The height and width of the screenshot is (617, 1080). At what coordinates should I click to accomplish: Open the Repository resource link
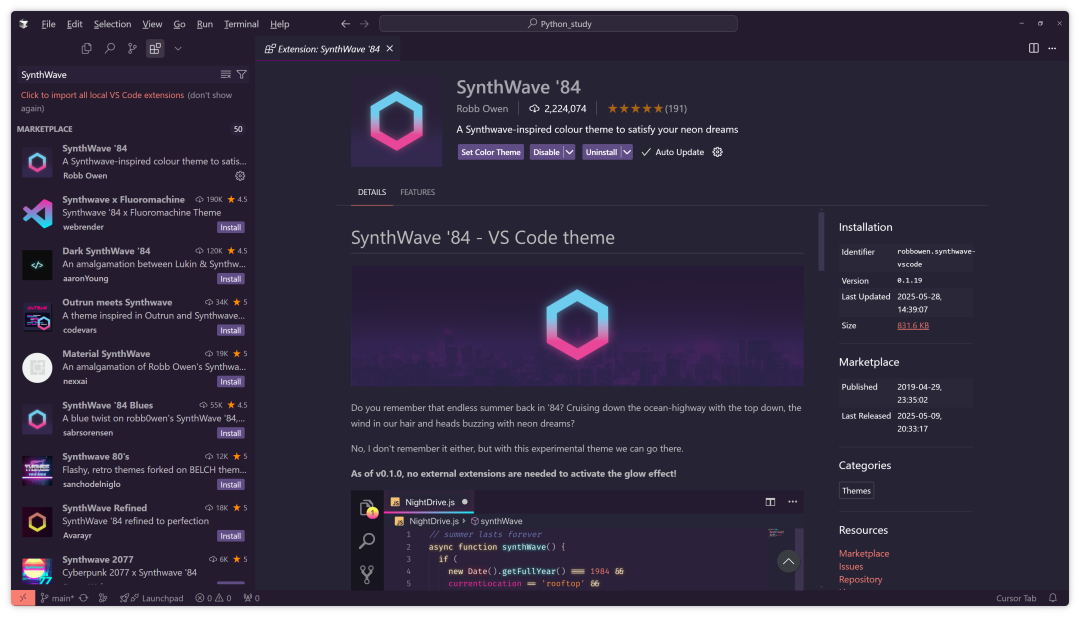[x=860, y=579]
